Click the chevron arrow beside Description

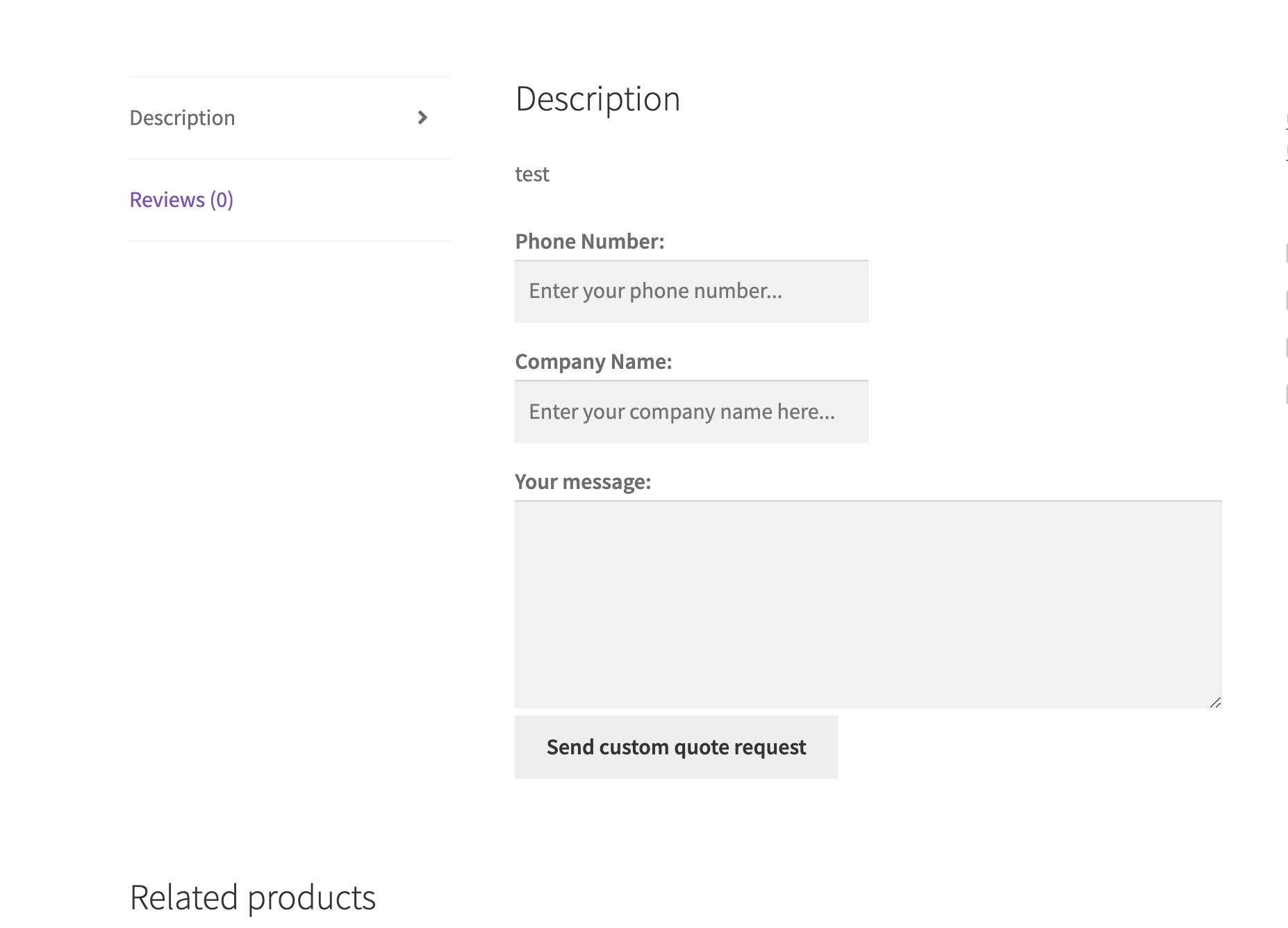pyautogui.click(x=422, y=117)
